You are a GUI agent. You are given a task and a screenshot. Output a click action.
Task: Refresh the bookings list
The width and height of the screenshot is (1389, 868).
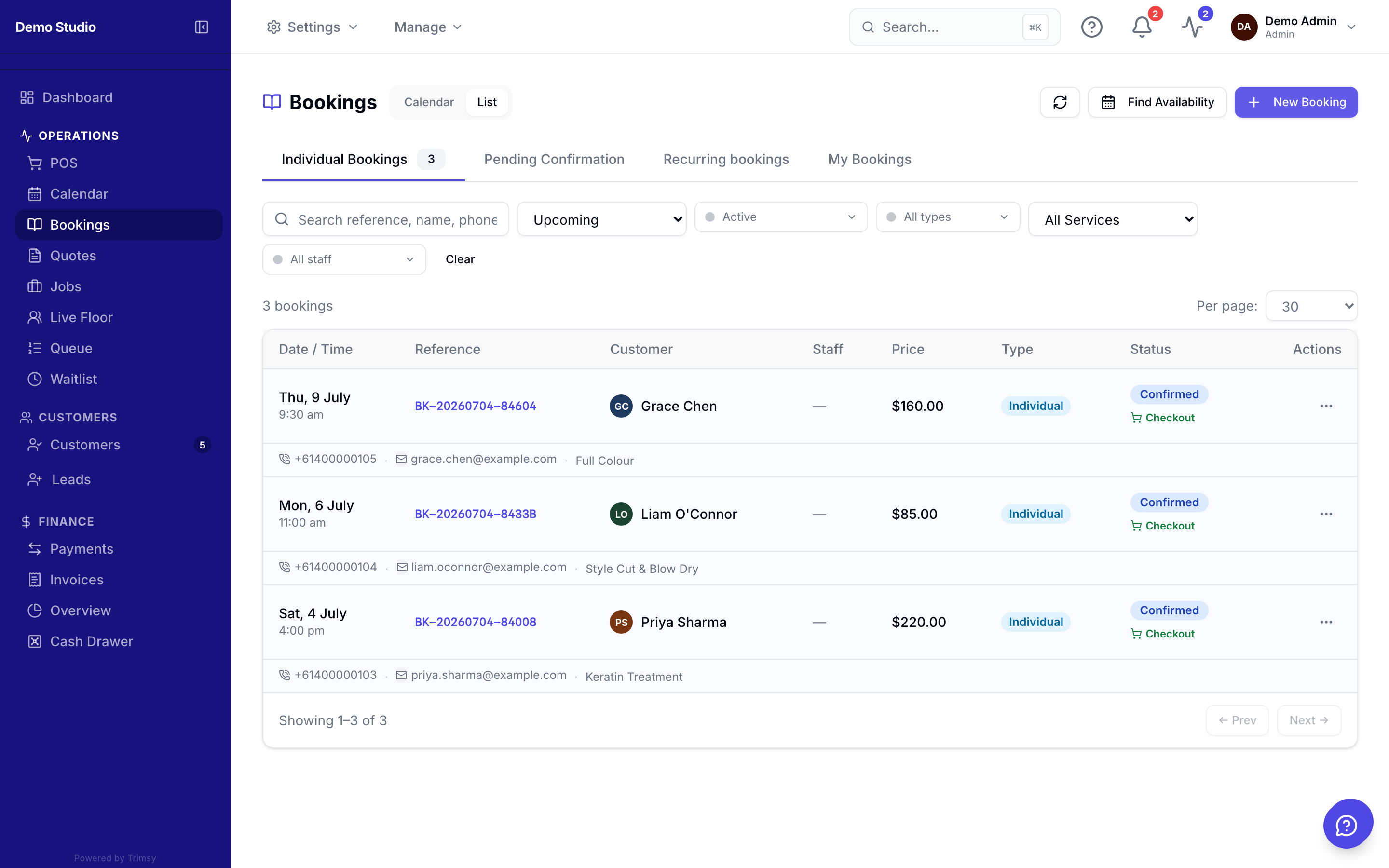pos(1060,102)
